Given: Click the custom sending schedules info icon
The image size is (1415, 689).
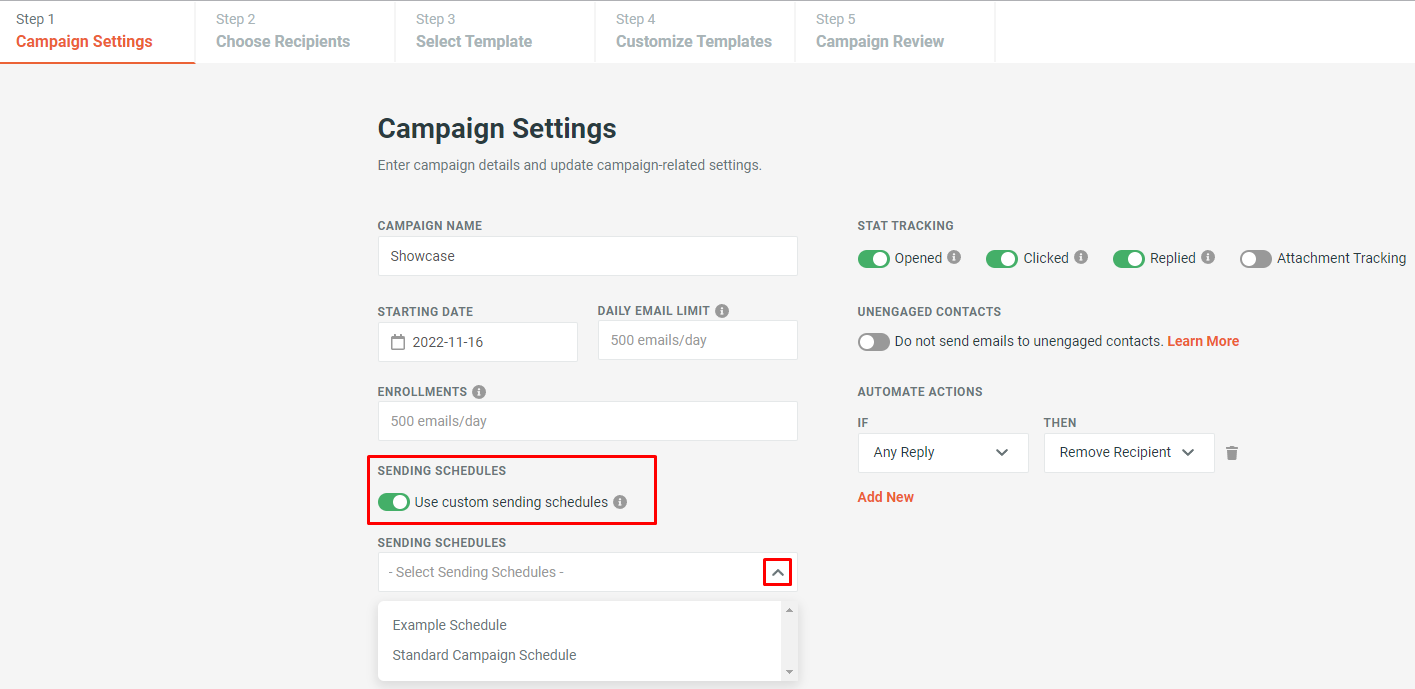Looking at the screenshot, I should (x=620, y=502).
